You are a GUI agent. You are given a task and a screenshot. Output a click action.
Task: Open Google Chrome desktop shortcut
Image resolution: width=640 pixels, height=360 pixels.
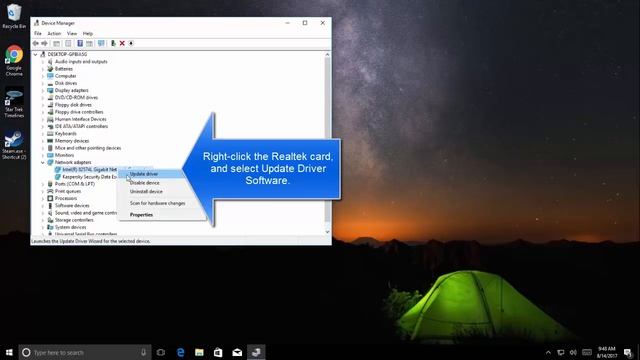(x=14, y=60)
